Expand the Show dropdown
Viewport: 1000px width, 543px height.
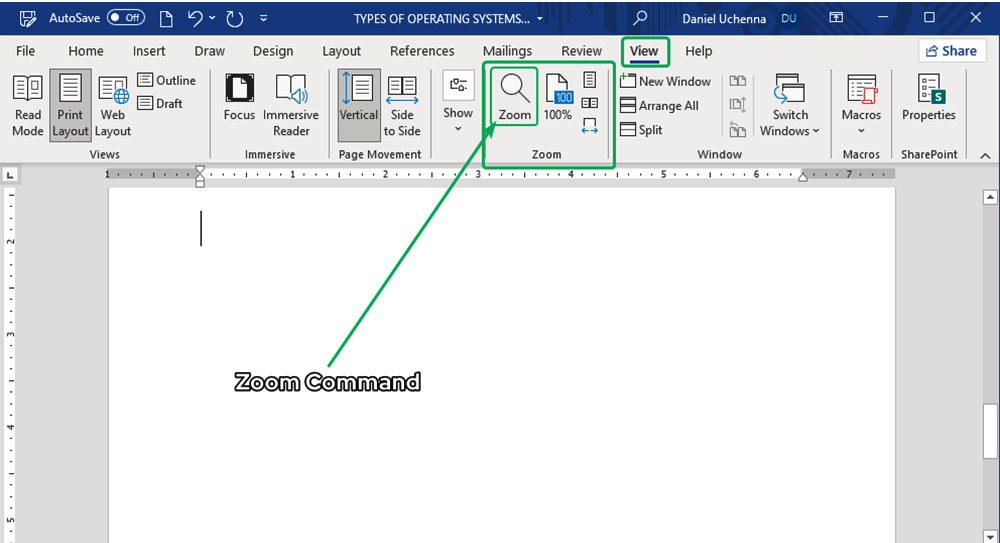(x=458, y=105)
